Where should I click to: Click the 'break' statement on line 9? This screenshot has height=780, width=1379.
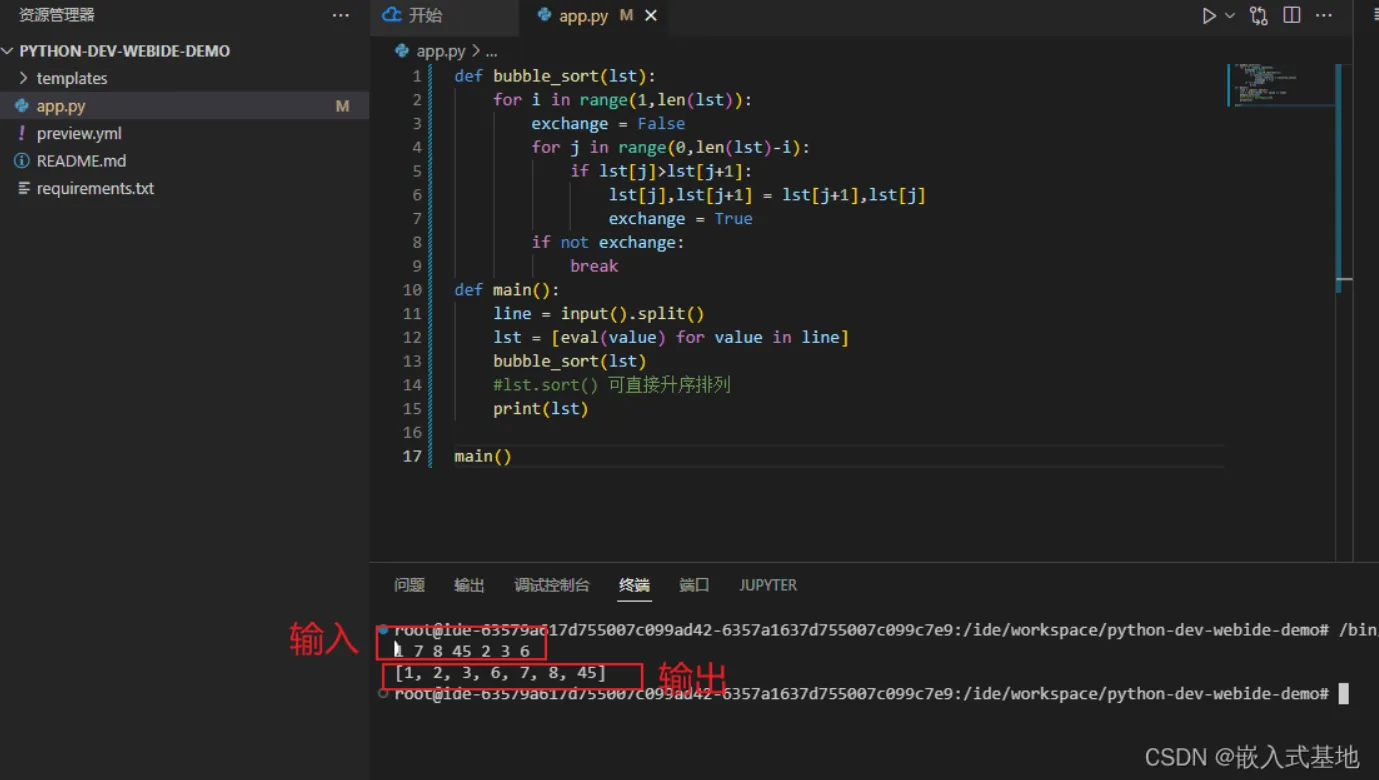tap(594, 266)
